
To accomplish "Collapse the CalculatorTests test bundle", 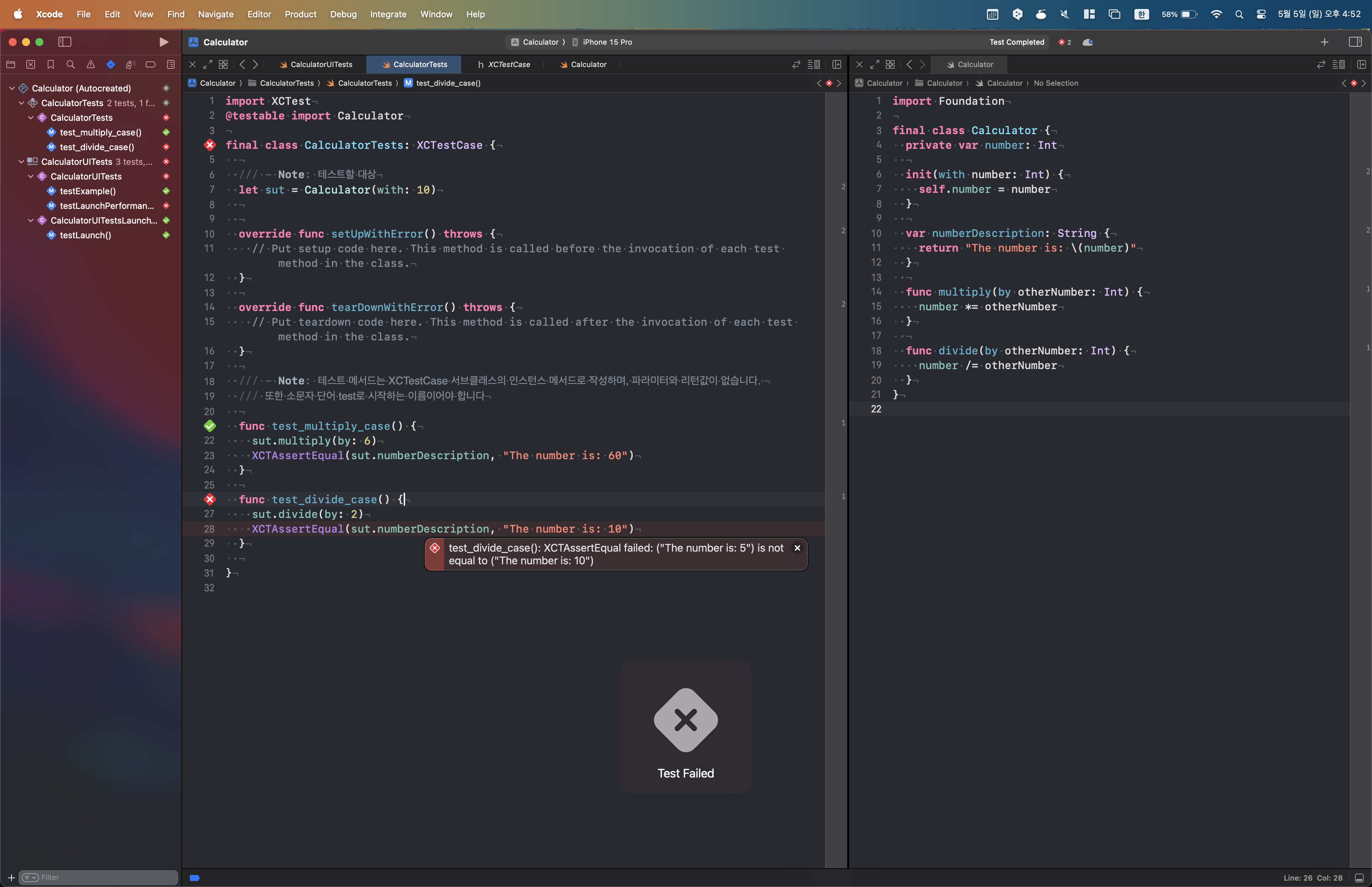I will pos(21,103).
